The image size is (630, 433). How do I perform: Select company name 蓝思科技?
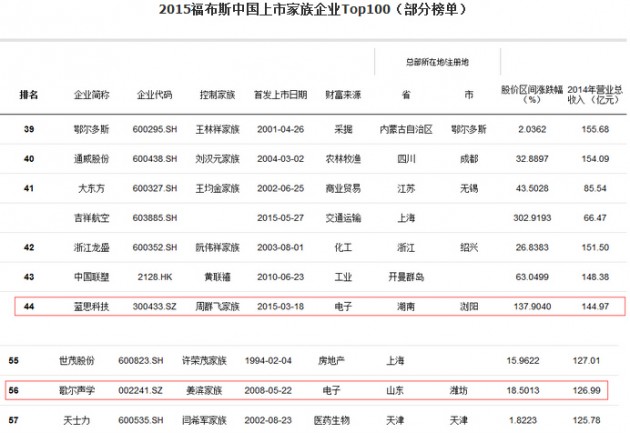click(92, 306)
